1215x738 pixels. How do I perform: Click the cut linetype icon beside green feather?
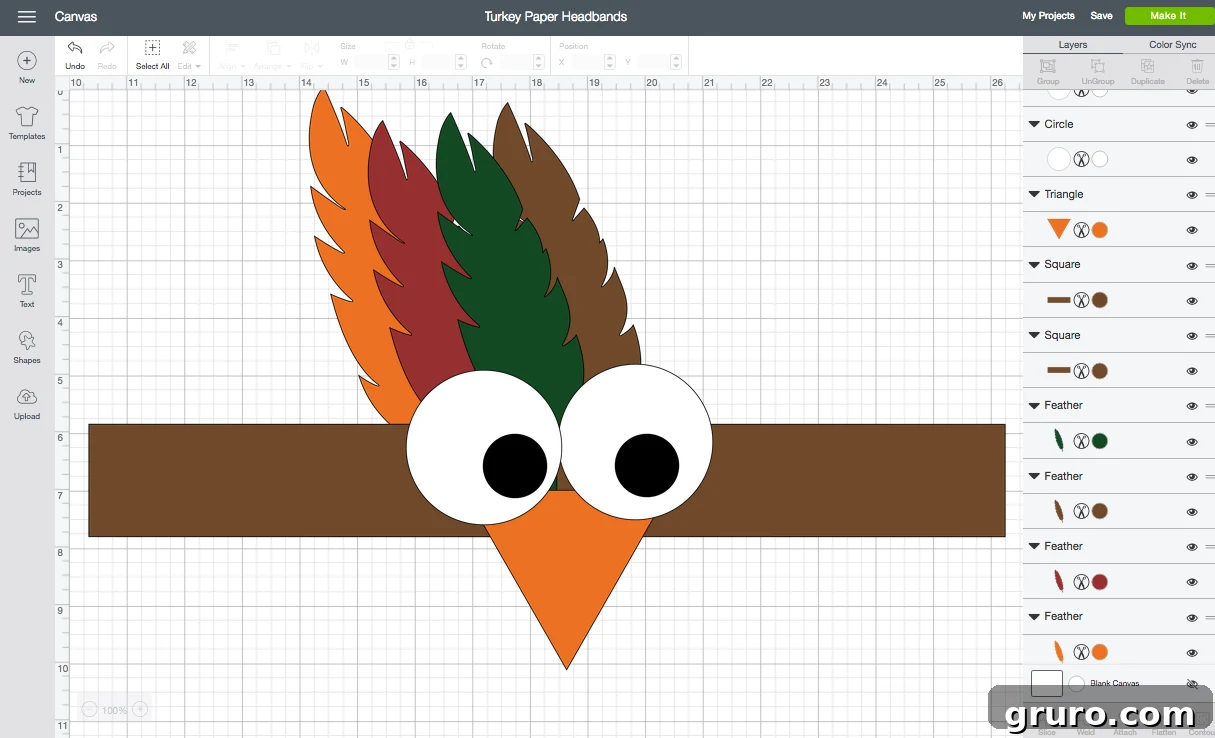[1081, 441]
